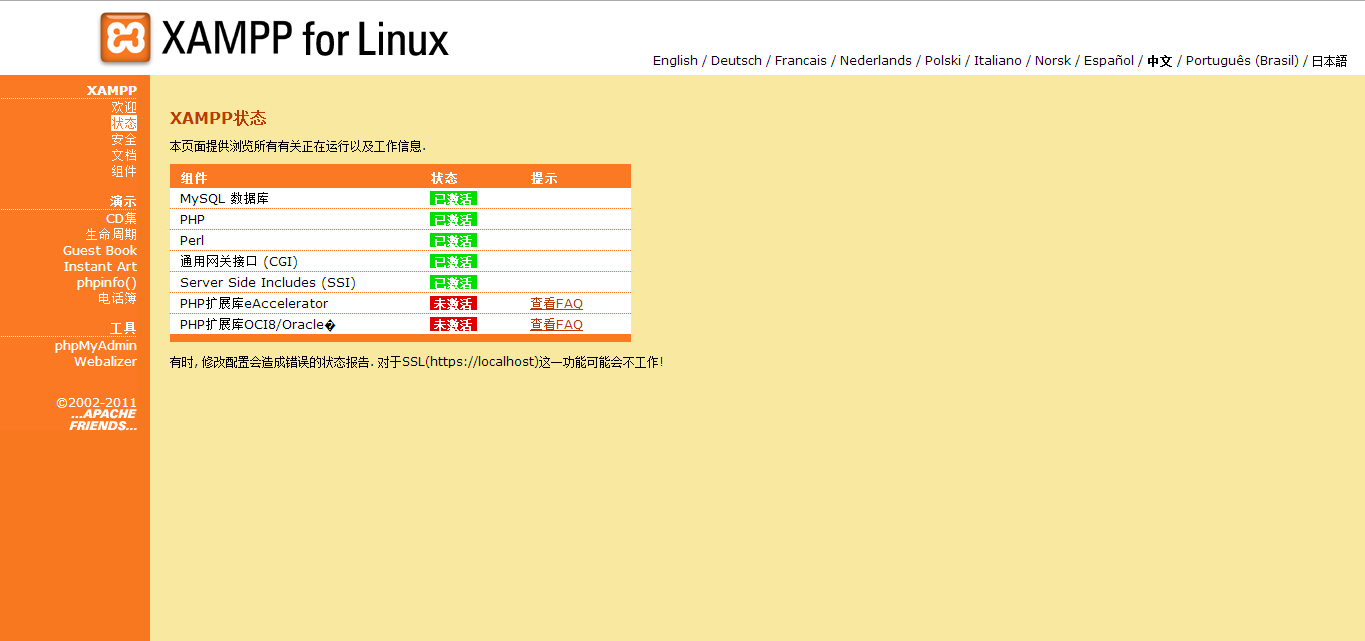Switch language to Español
Screen dimensions: 1365x641
pyautogui.click(x=1109, y=61)
